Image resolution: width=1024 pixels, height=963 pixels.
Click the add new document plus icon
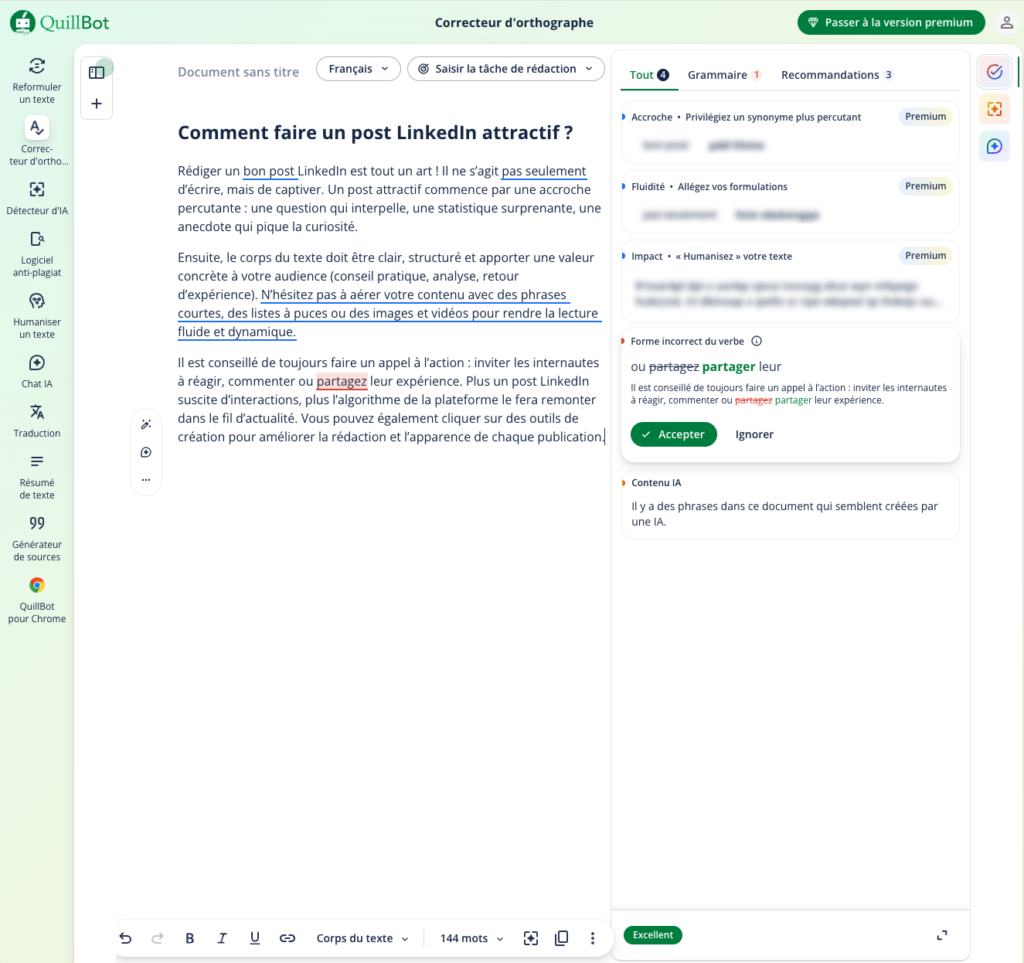[x=96, y=103]
